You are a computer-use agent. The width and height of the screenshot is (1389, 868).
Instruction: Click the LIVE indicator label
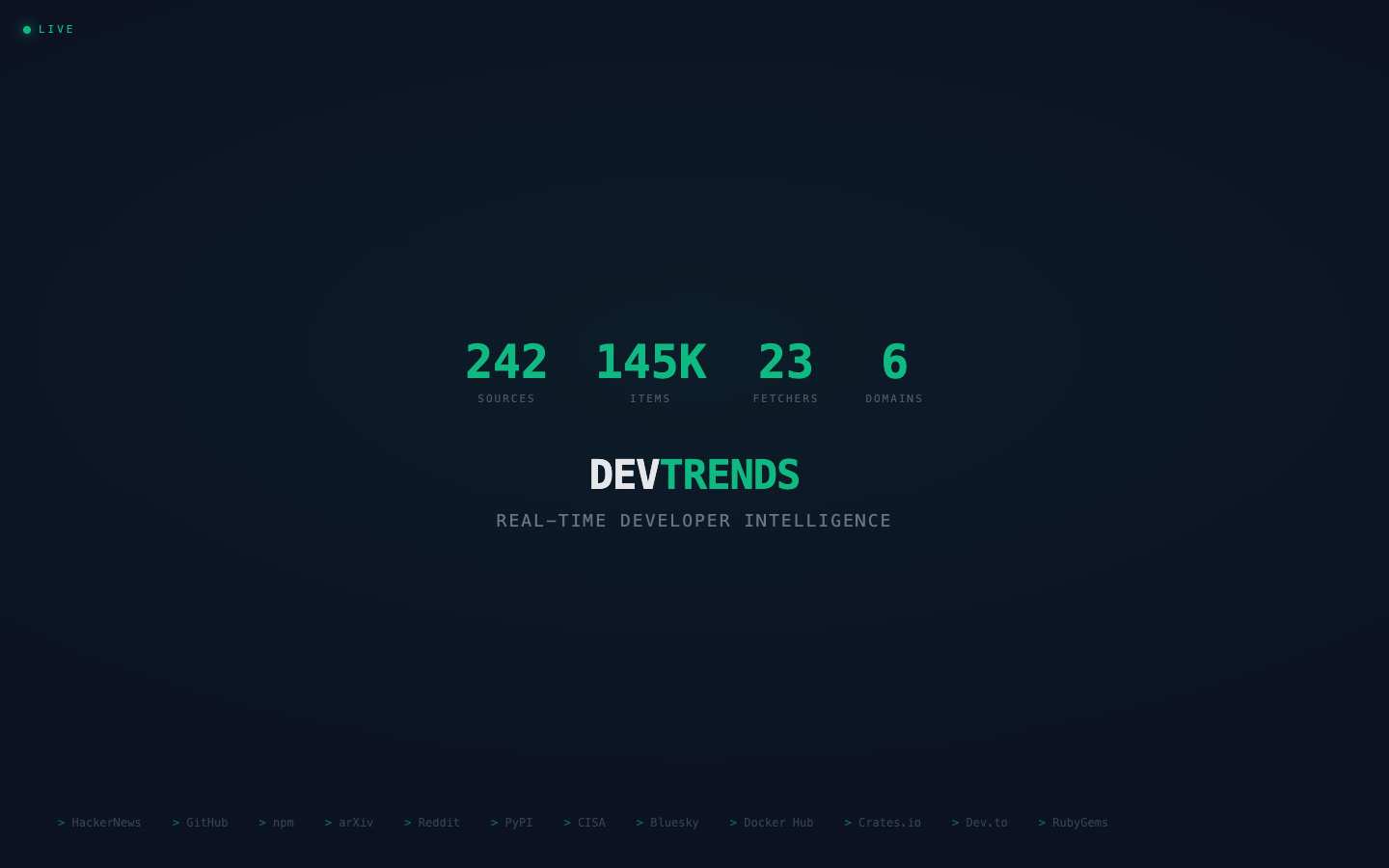click(56, 30)
